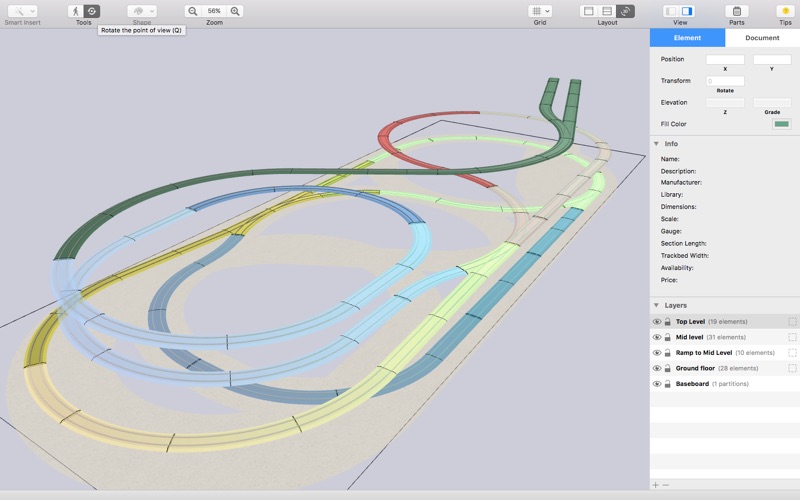Screen dimensions: 800x500
Task: Add a new layer with plus button
Action: coord(656,485)
